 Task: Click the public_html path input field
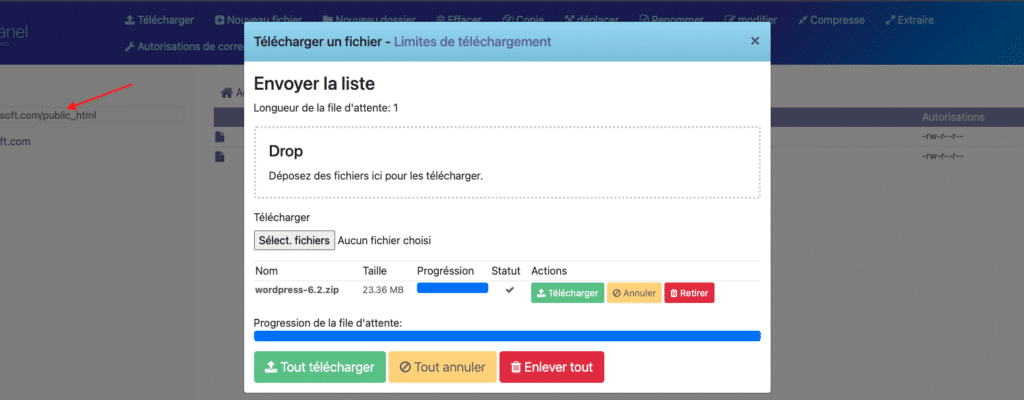tap(91, 116)
